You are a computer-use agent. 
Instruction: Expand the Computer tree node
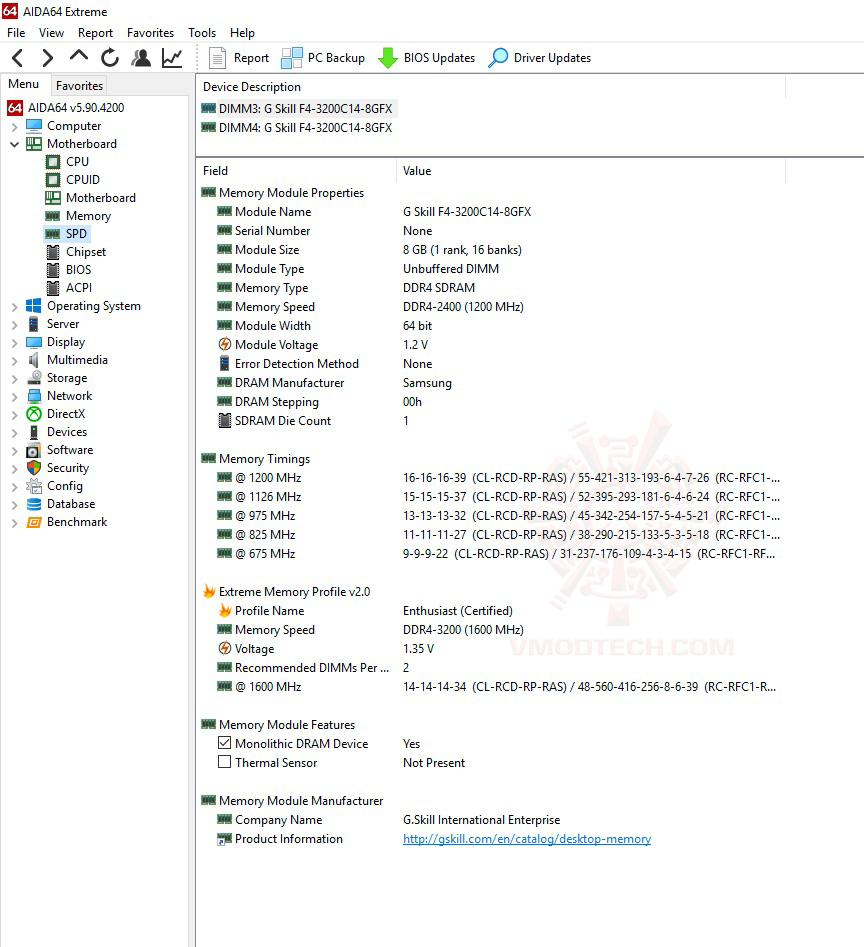coord(14,126)
